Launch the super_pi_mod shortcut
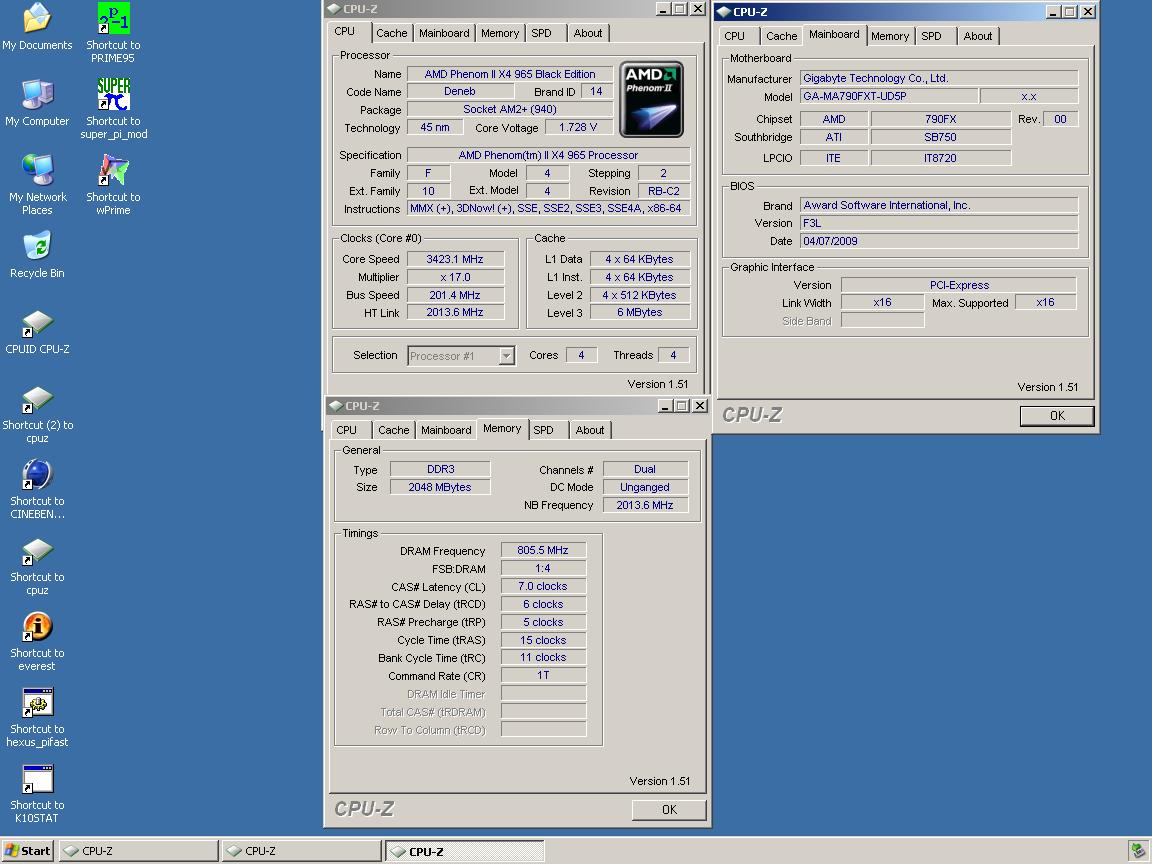1152x864 pixels. click(113, 95)
